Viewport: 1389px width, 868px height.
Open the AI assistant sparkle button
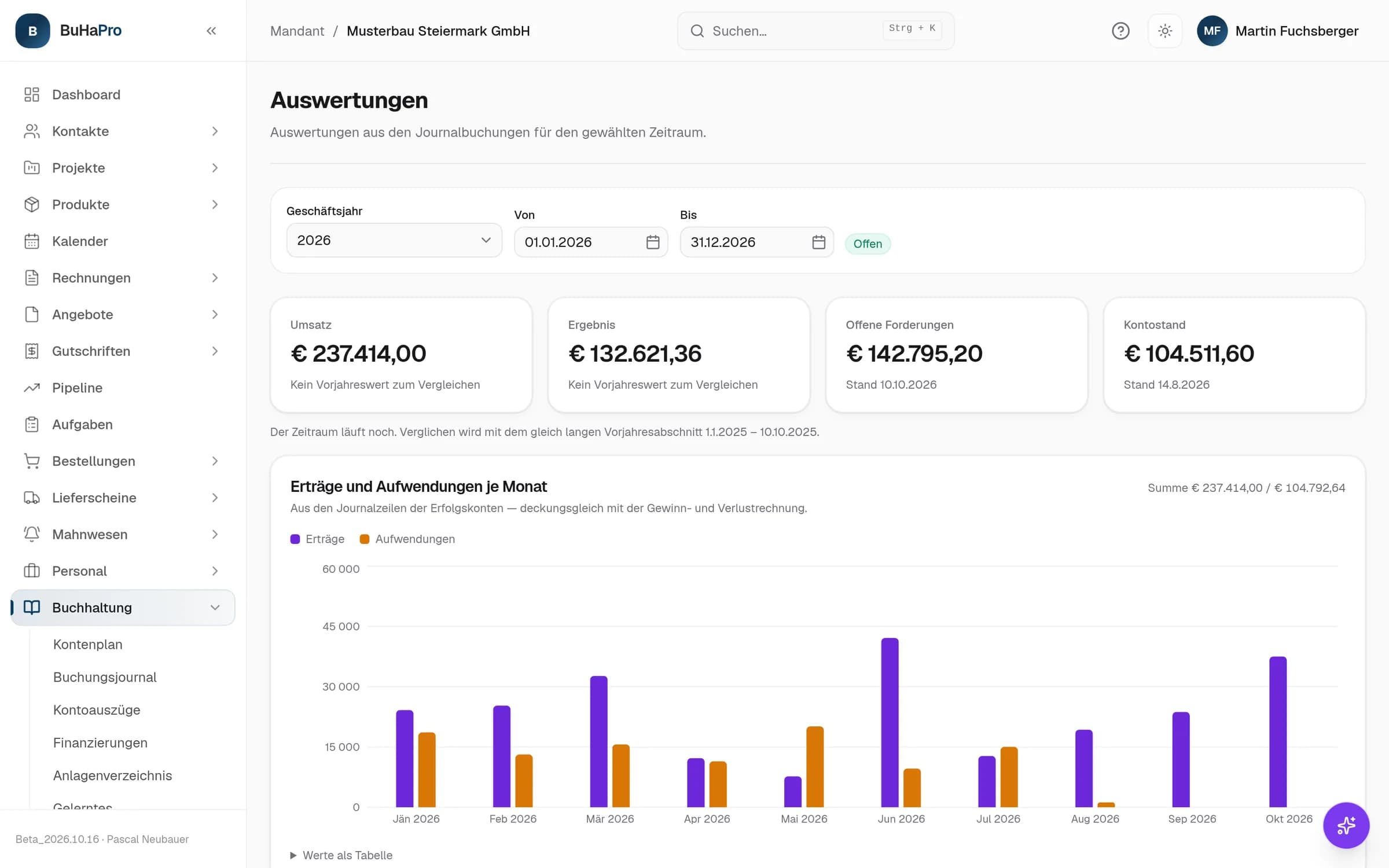(x=1346, y=825)
